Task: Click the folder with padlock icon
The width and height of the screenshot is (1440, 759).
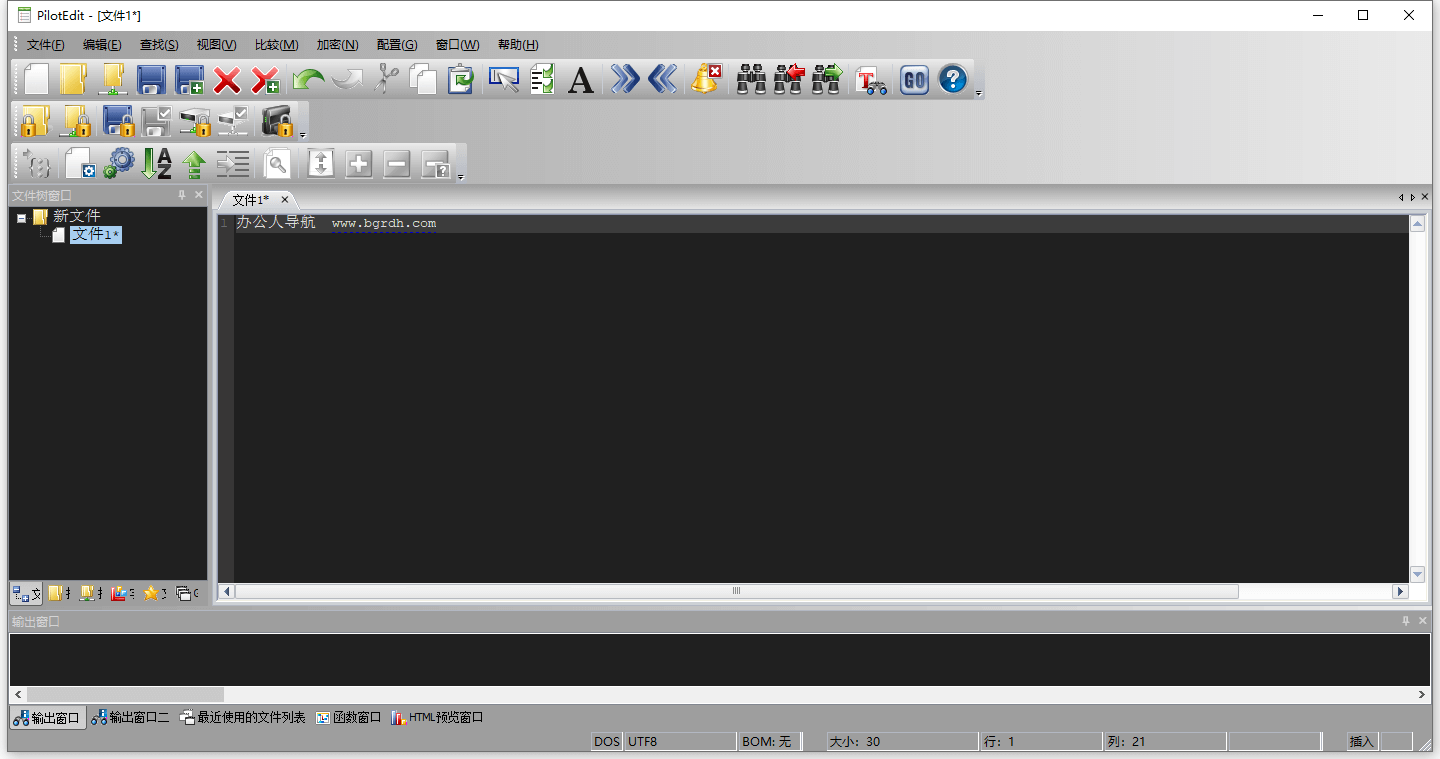Action: tap(36, 122)
